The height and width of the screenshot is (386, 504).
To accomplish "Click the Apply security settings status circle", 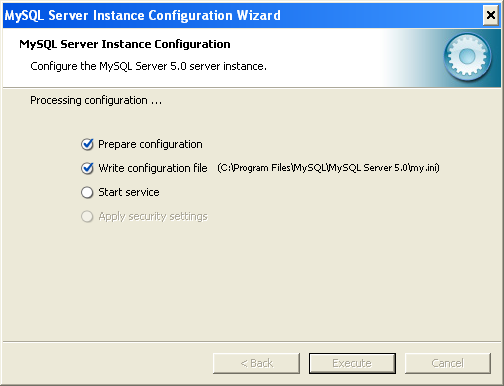I will [87, 216].
